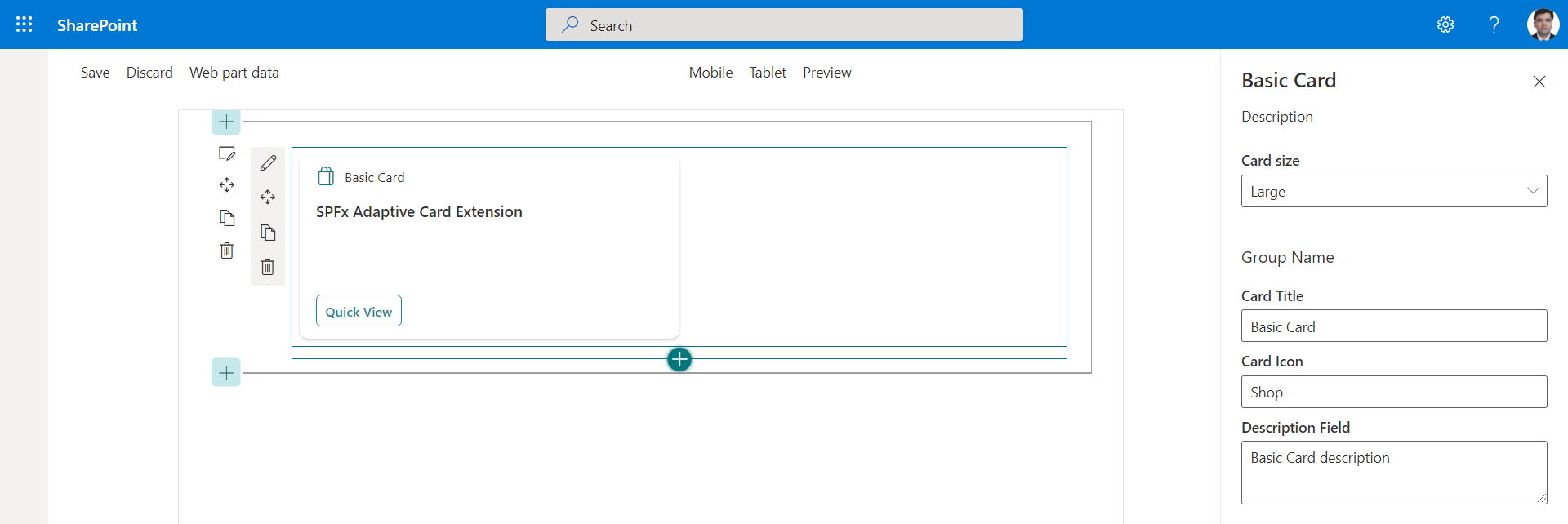Click the pencil icon to edit web part
Screen dimensions: 1568x524
[x=268, y=163]
